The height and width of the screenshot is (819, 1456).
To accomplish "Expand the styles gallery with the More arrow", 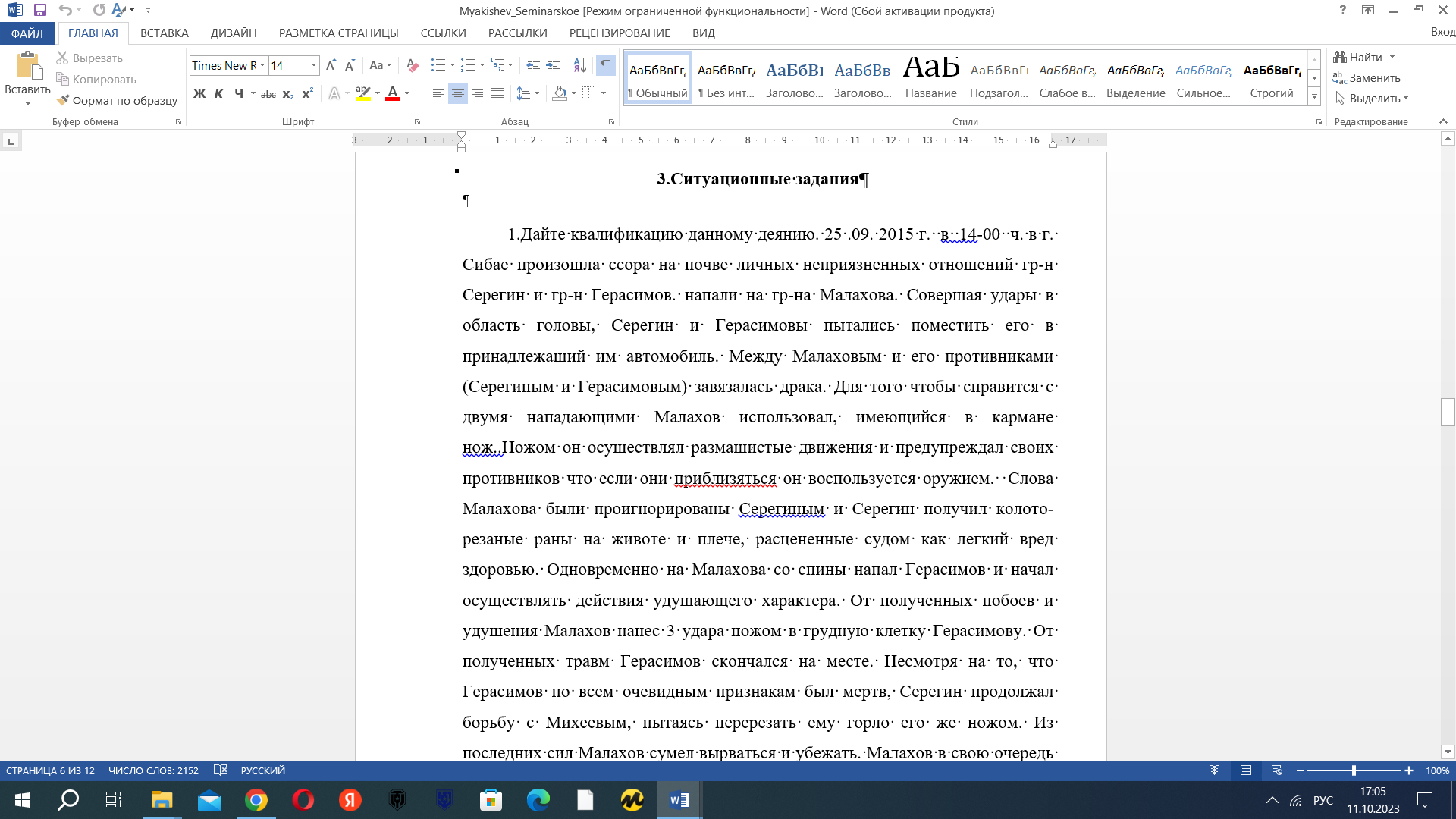I will pos(1314,97).
